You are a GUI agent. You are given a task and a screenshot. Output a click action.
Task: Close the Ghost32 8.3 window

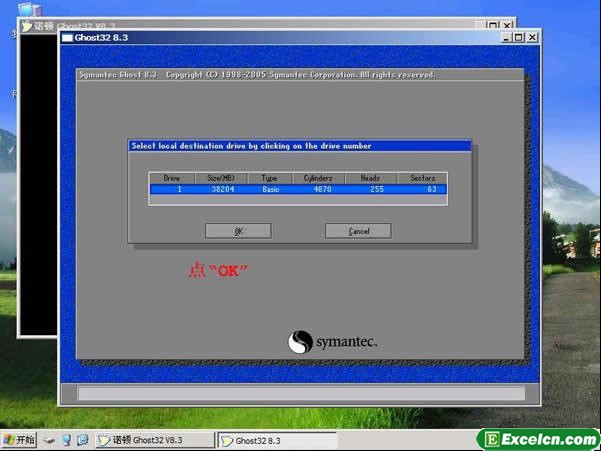point(532,37)
